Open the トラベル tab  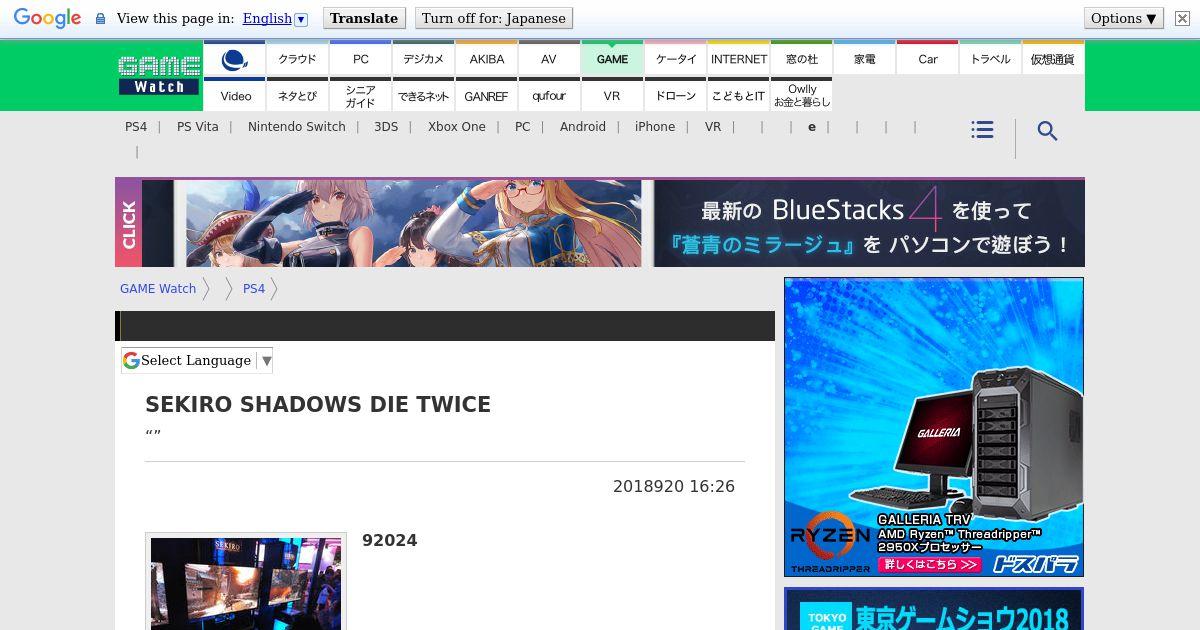coord(990,59)
